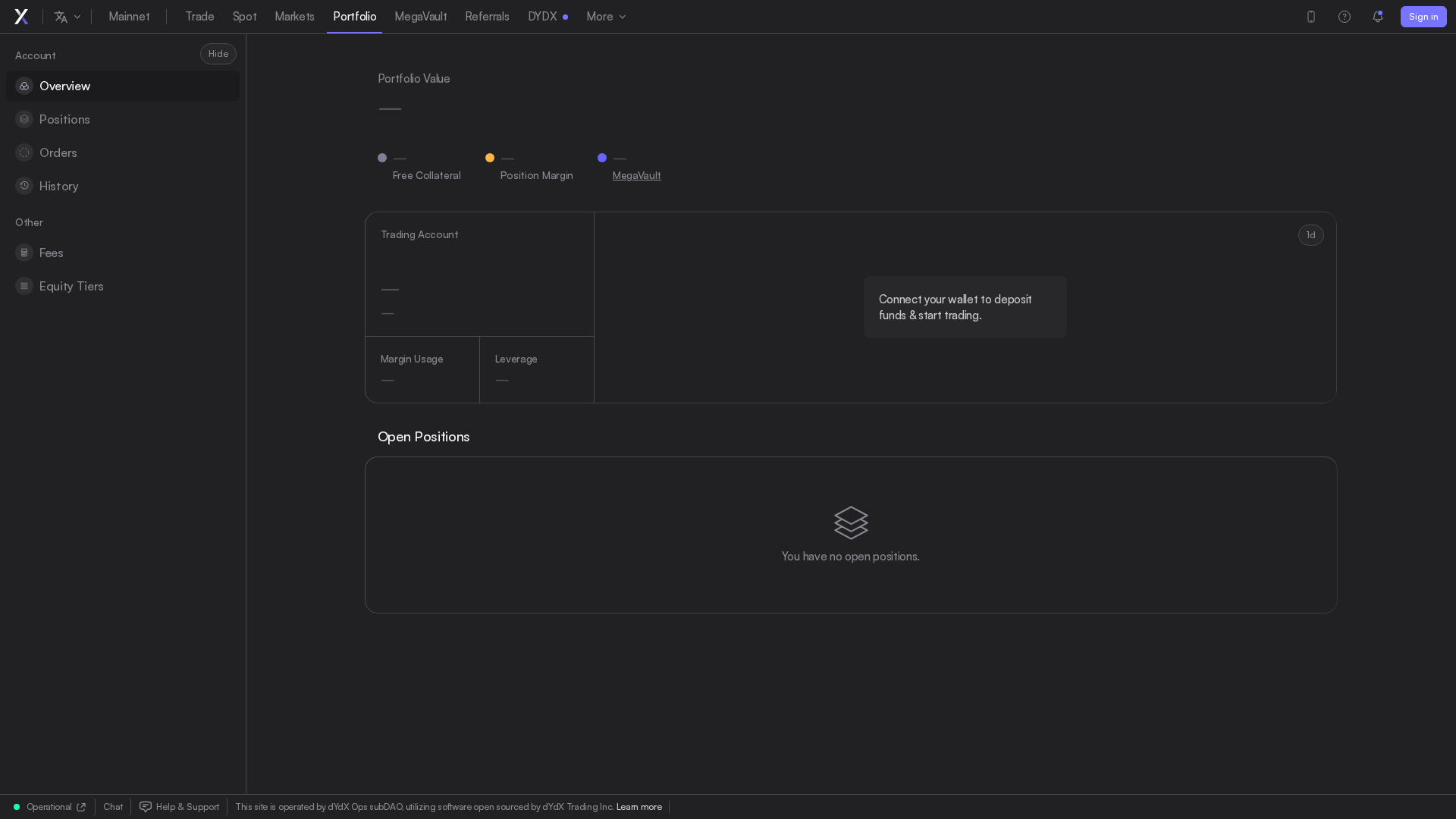Viewport: 1456px width, 819px height.
Task: Open Orders in the sidebar
Action: [x=123, y=152]
